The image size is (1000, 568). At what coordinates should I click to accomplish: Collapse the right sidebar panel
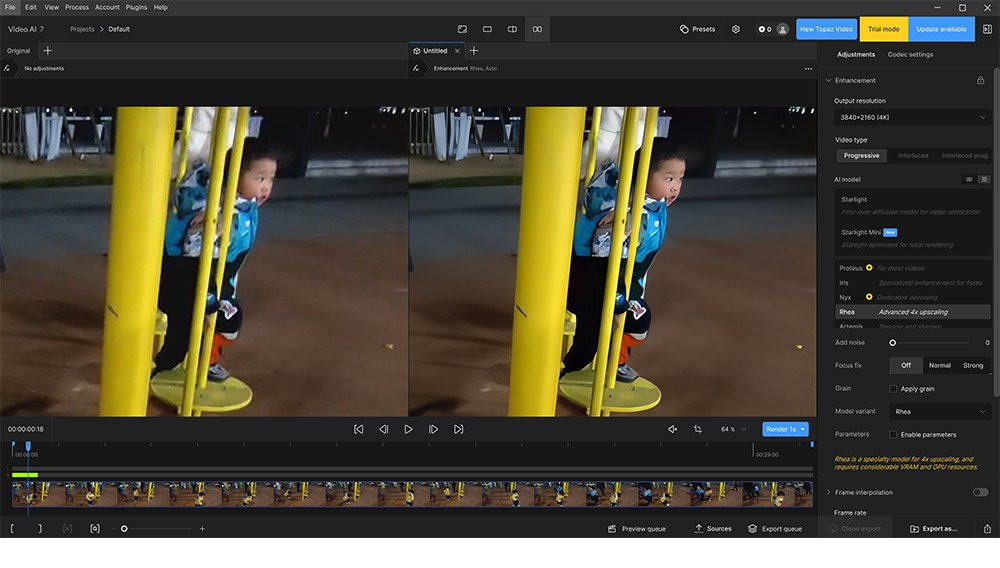pos(987,29)
